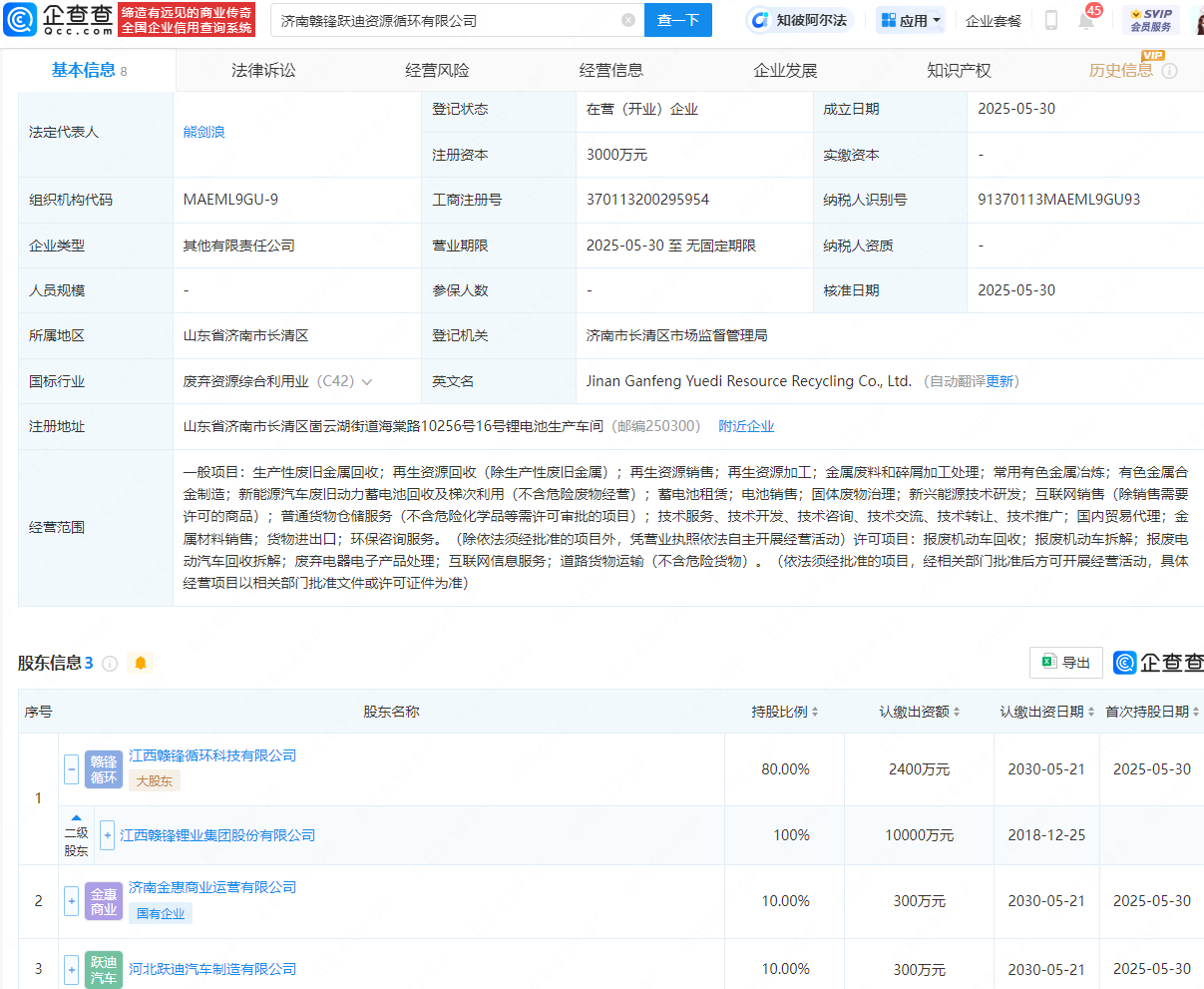The height and width of the screenshot is (989, 1204).
Task: Click taxpayer ID 91370113MAEML9GU93
Action: click(x=1059, y=200)
